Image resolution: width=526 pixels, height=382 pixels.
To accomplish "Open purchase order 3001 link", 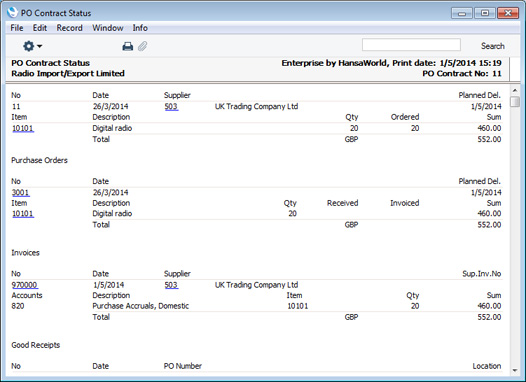I will tap(20, 193).
